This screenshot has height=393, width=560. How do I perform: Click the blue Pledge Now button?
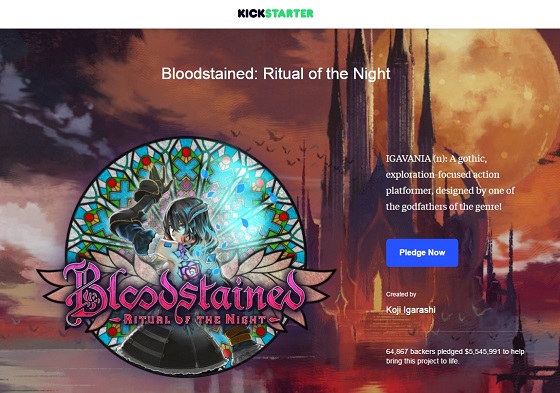tap(422, 253)
